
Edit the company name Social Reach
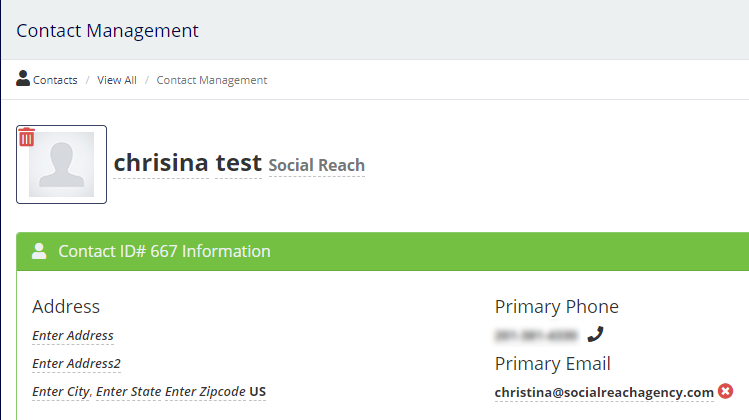click(x=317, y=166)
